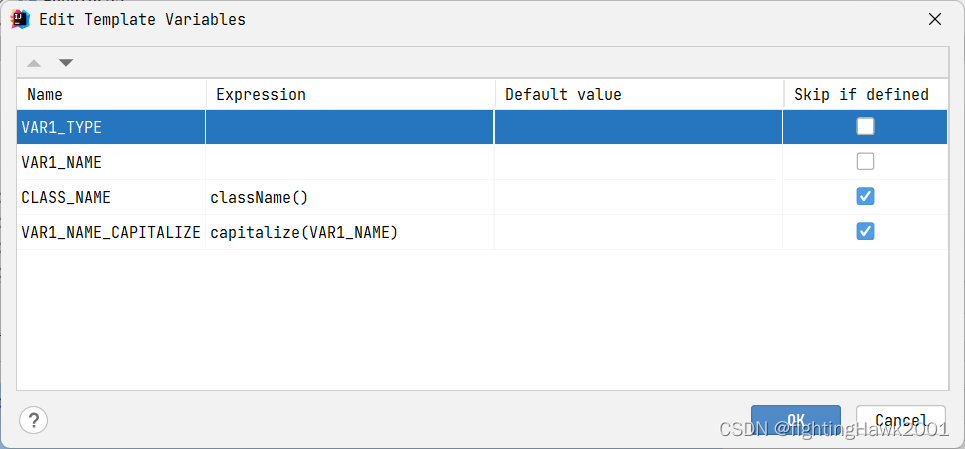Edit the className() expression cell
The width and height of the screenshot is (965, 449).
click(350, 197)
